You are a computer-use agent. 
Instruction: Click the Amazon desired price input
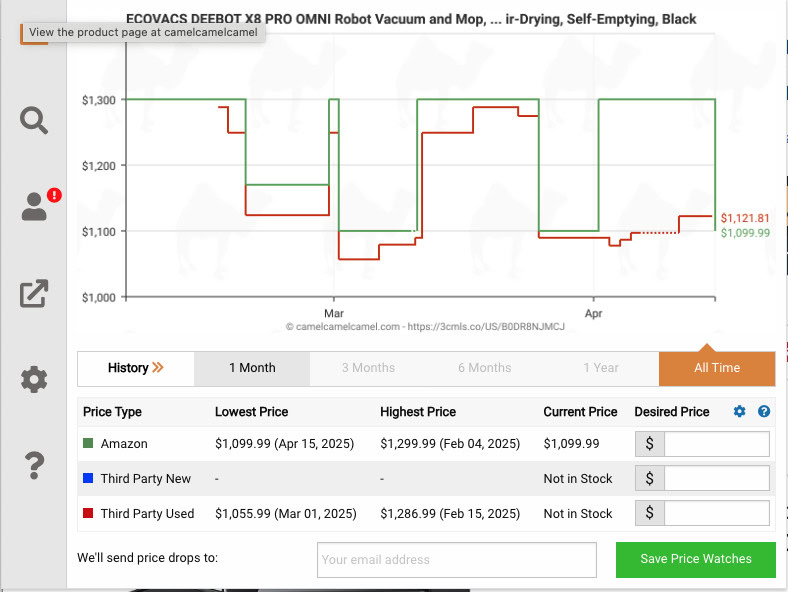pos(716,444)
